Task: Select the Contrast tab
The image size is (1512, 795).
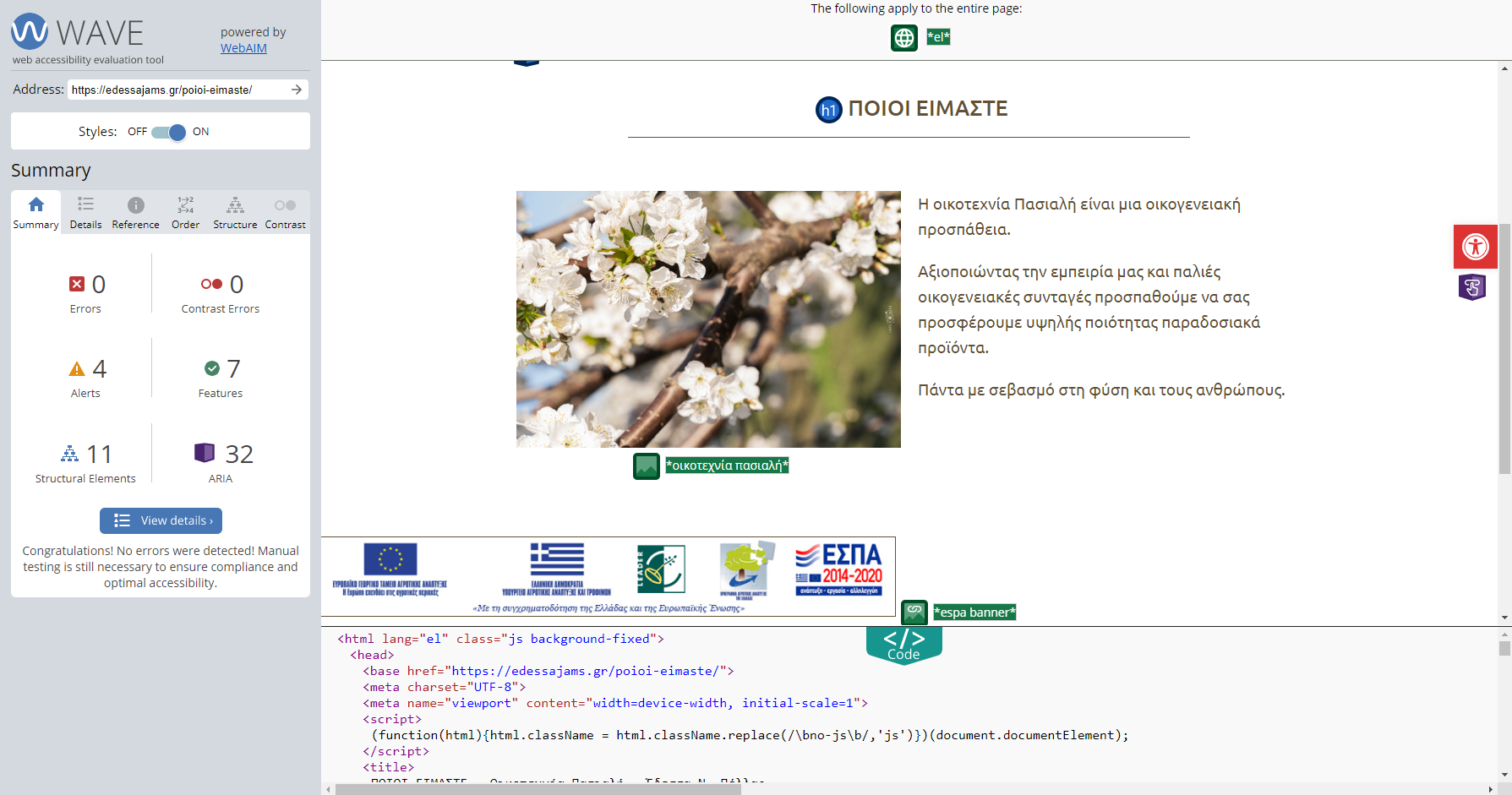Action: click(284, 211)
